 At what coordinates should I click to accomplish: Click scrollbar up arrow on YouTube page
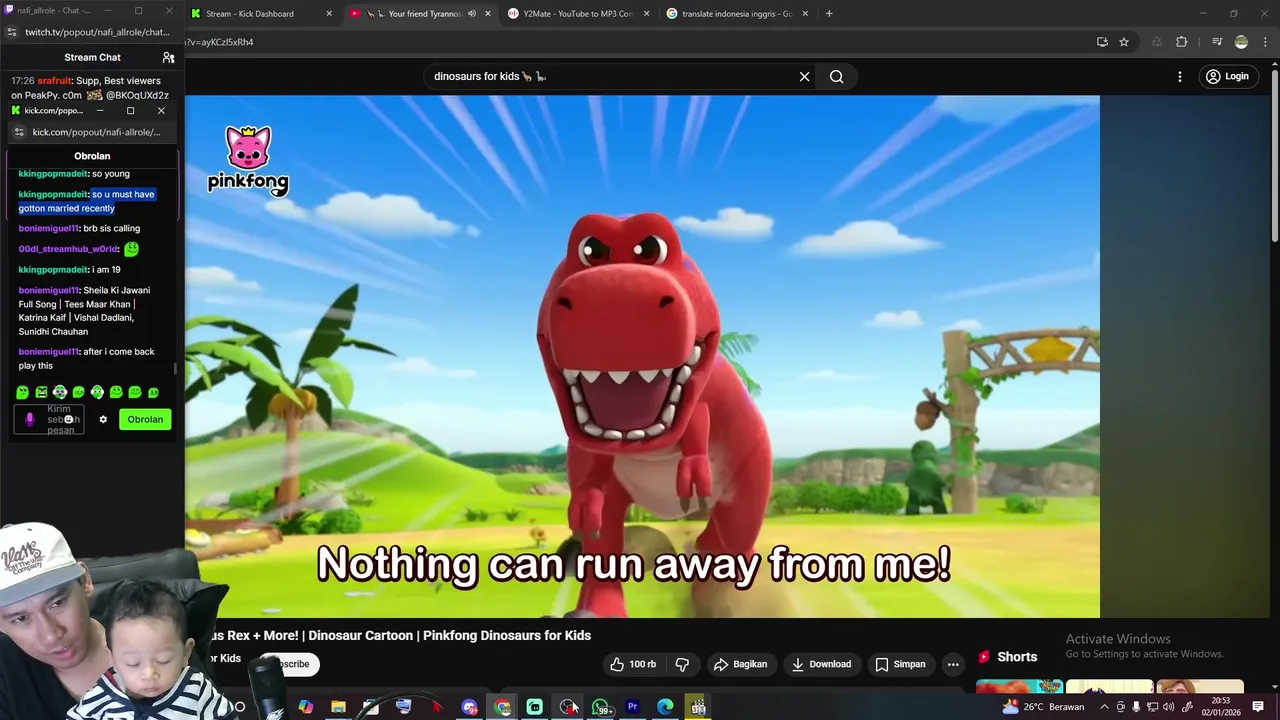1274,66
